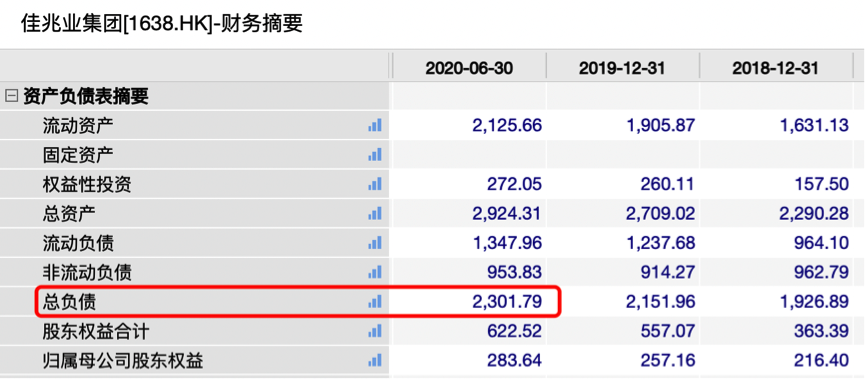Click the value 363.39
The height and width of the screenshot is (379, 865).
[x=821, y=332]
